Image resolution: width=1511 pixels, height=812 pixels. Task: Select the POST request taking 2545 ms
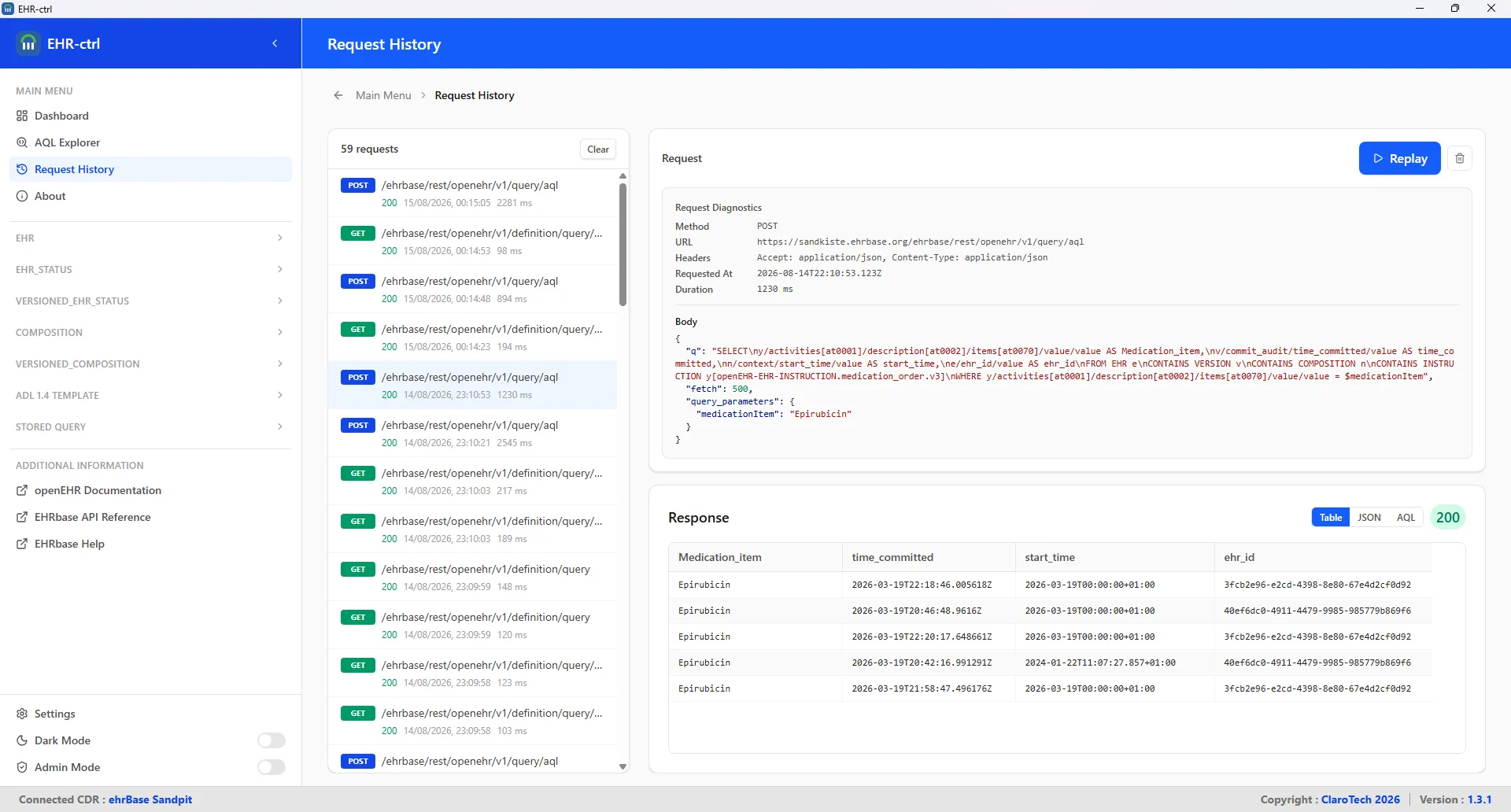(472, 433)
